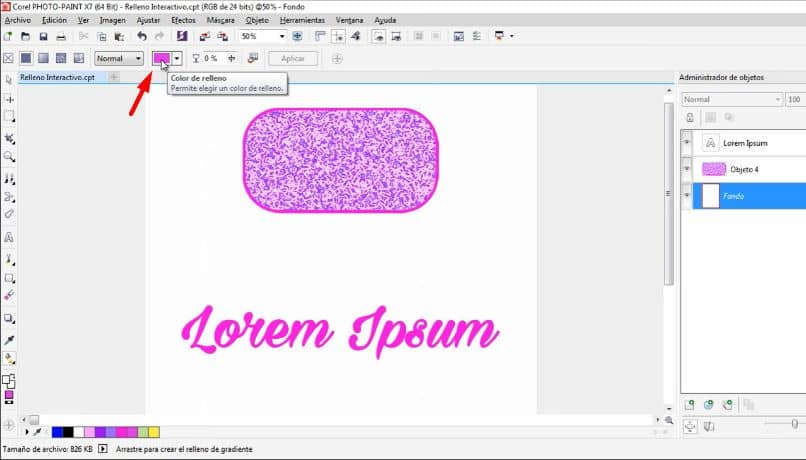Click the transparency 0 % field
806x460 pixels.
[x=213, y=58]
